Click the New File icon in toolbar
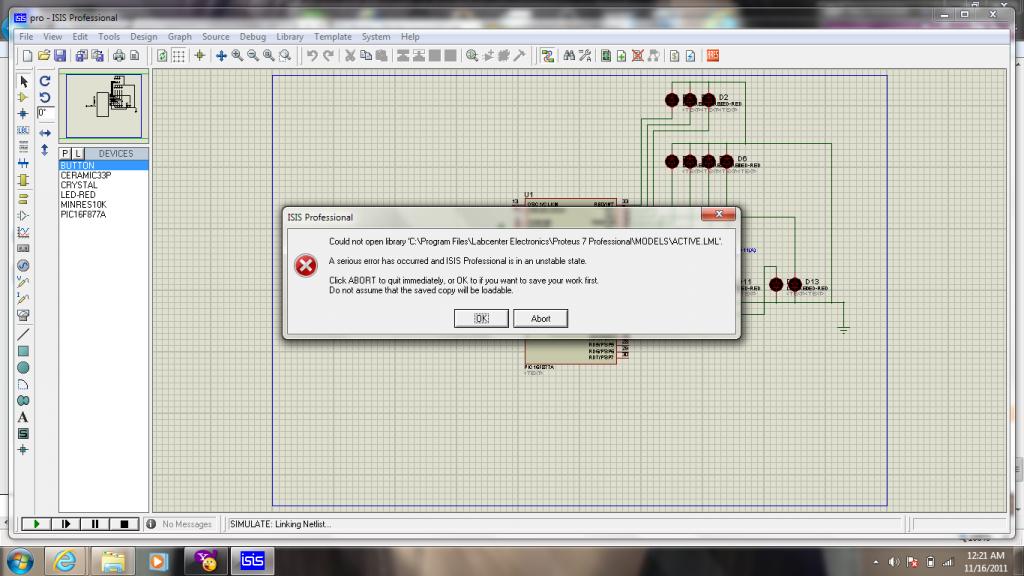Image resolution: width=1024 pixels, height=576 pixels. click(27, 56)
